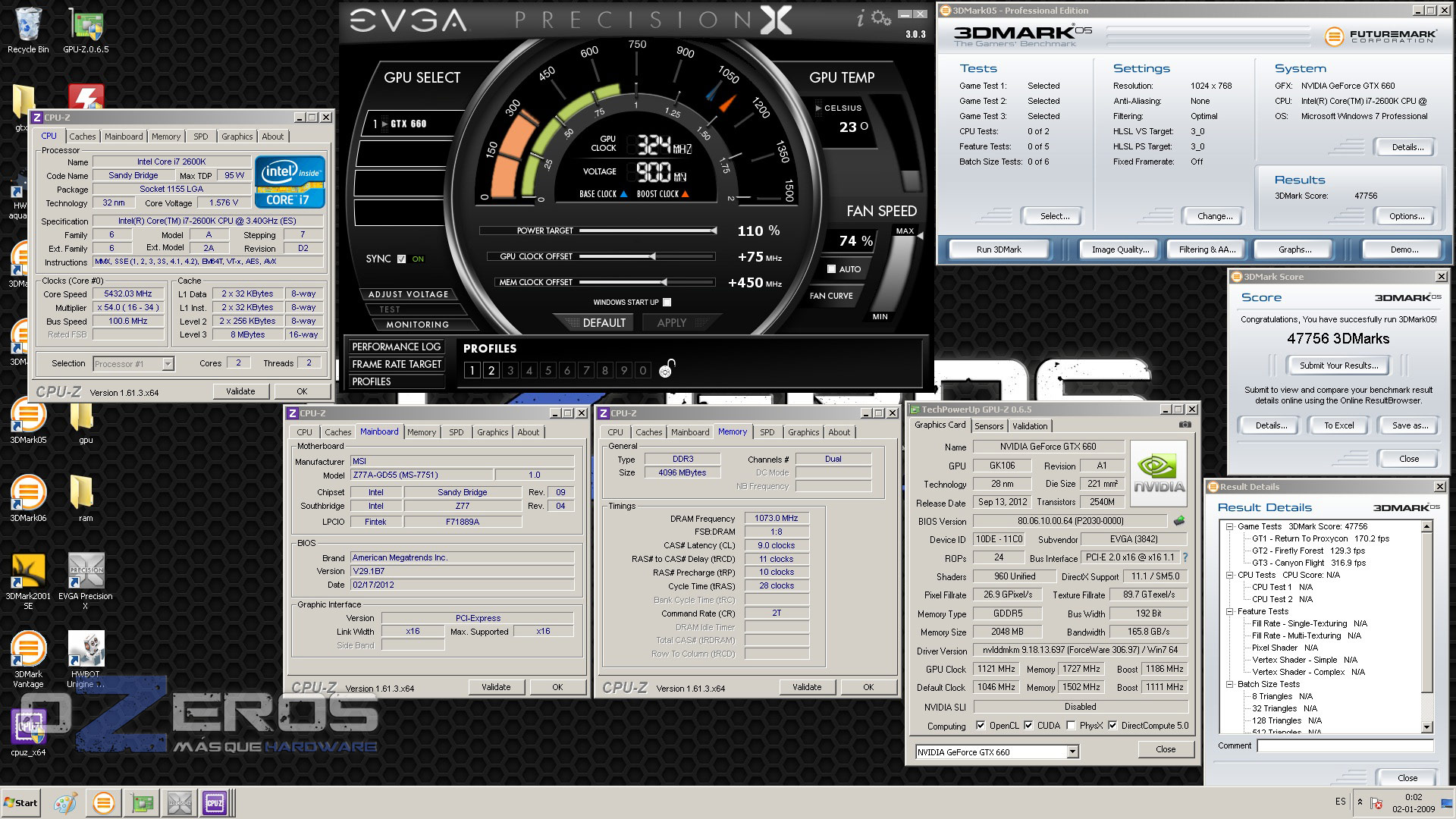Open the HWBOT Unigine desktop icon
Viewport: 1456px width, 819px height.
(x=86, y=651)
